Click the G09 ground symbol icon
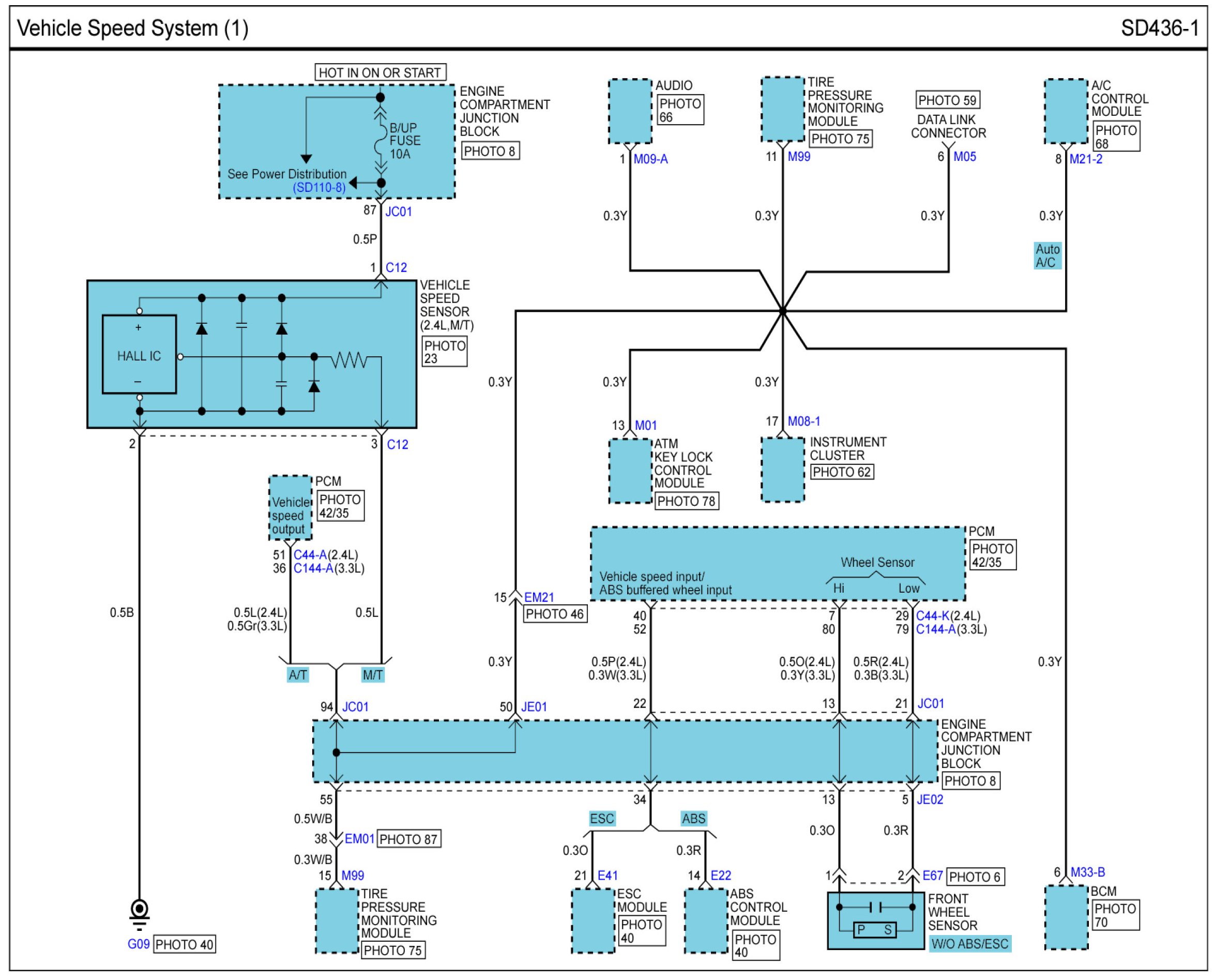The height and width of the screenshot is (980, 1215). (140, 912)
